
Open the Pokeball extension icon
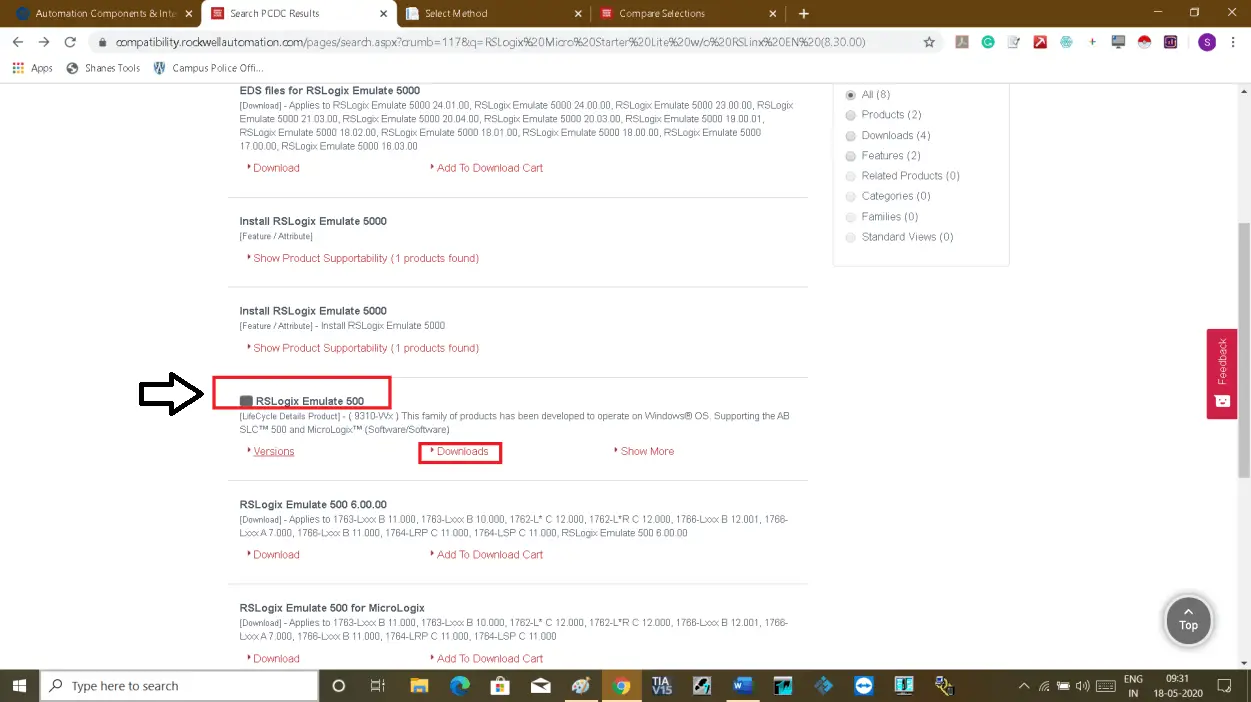click(1145, 42)
